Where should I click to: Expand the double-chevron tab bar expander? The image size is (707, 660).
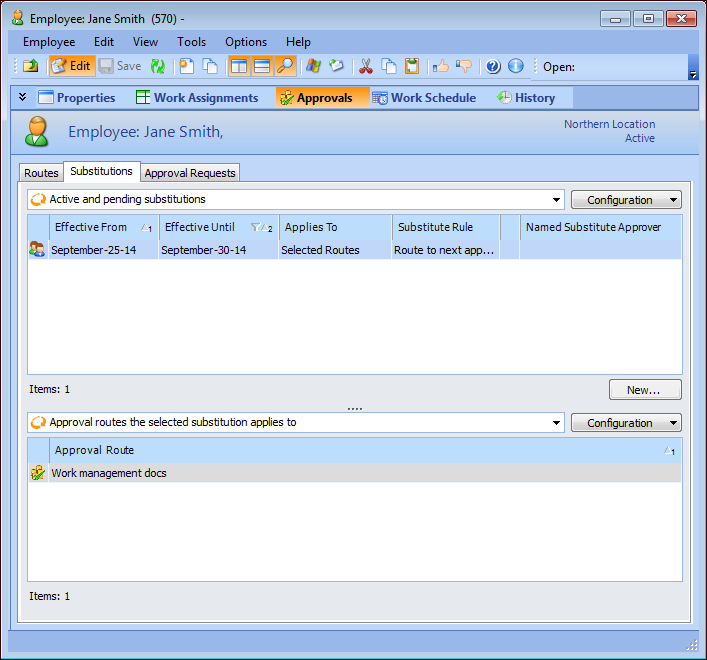tap(23, 97)
